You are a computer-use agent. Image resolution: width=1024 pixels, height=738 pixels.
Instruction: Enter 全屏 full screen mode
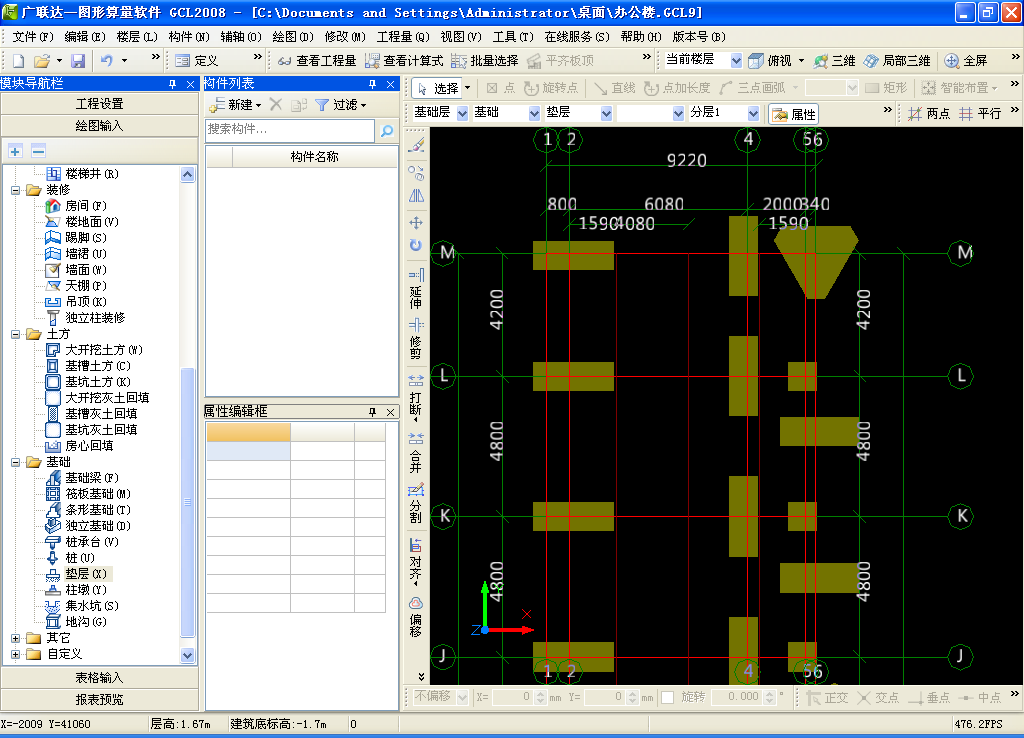966,61
